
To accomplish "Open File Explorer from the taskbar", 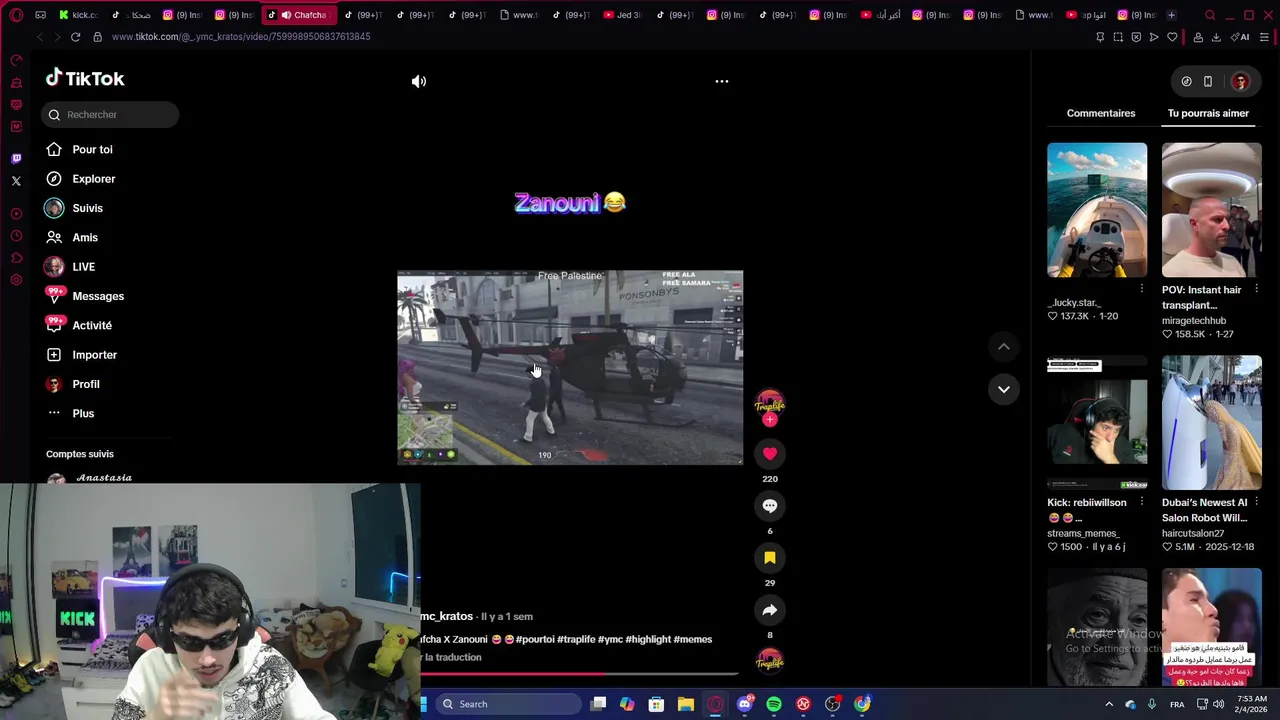I will click(686, 704).
